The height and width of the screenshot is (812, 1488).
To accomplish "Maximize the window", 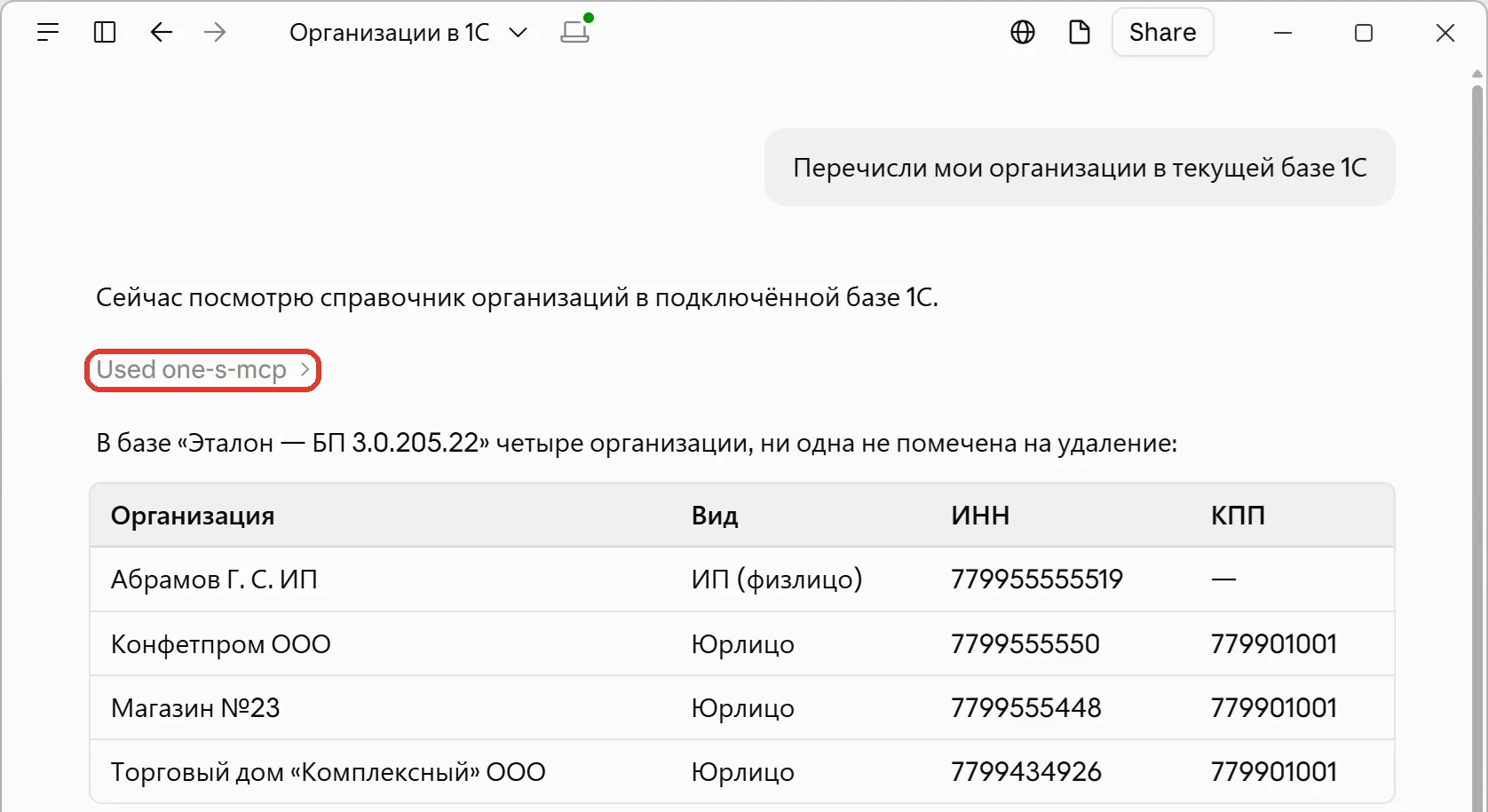I will (x=1364, y=33).
